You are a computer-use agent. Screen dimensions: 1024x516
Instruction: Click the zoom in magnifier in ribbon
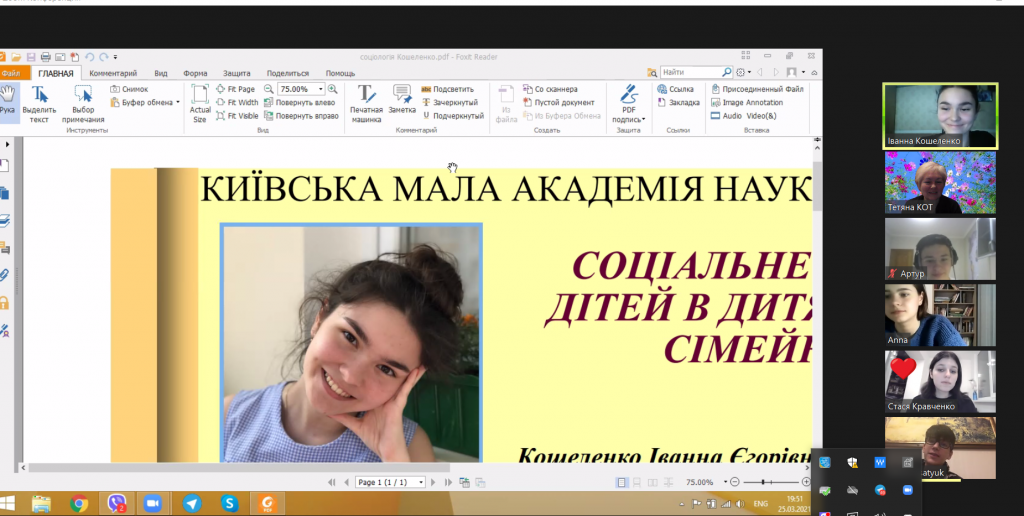332,89
